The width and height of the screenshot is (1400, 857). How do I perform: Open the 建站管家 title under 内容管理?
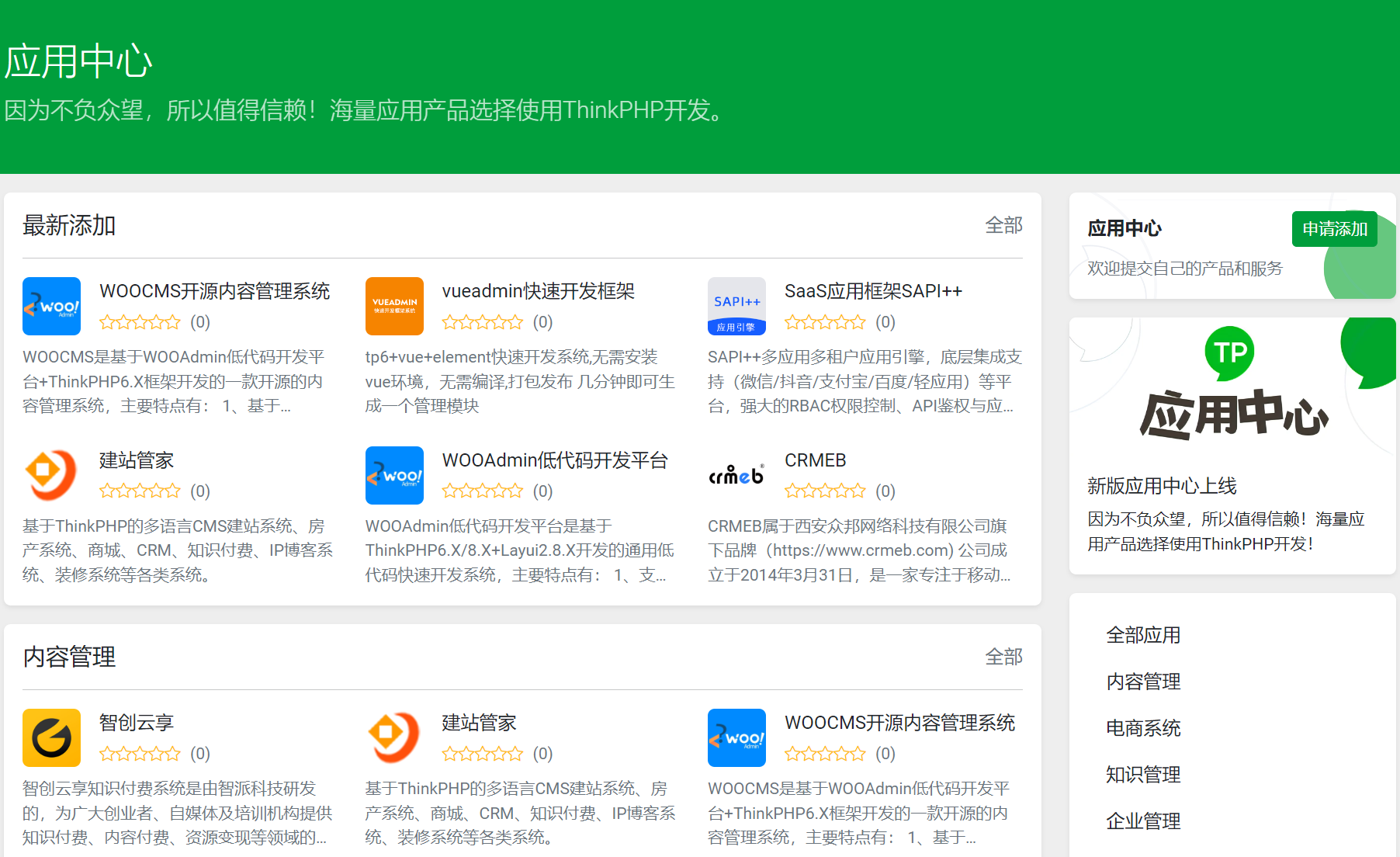480,723
